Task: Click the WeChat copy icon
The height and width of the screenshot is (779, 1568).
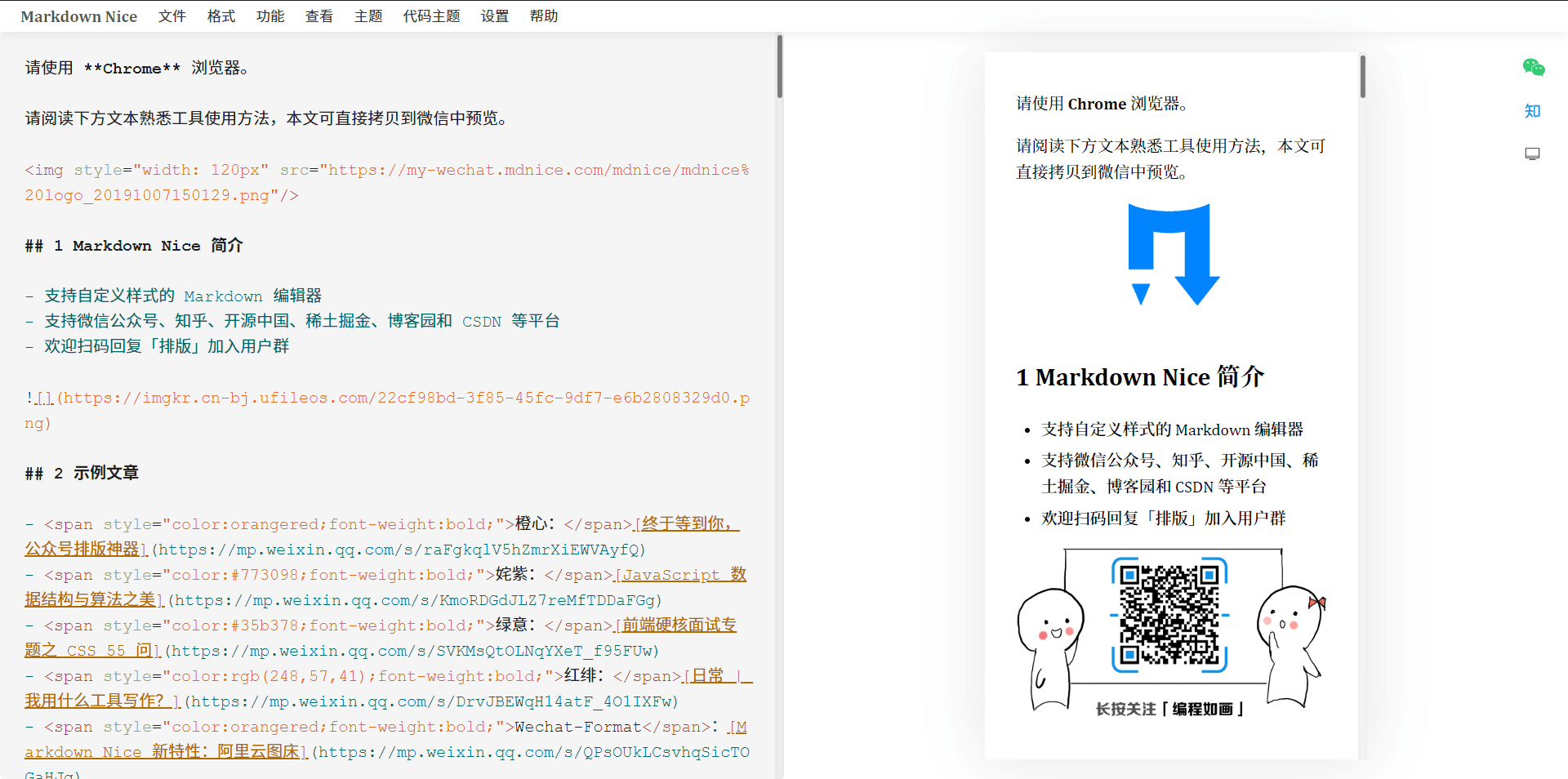Action: tap(1534, 68)
